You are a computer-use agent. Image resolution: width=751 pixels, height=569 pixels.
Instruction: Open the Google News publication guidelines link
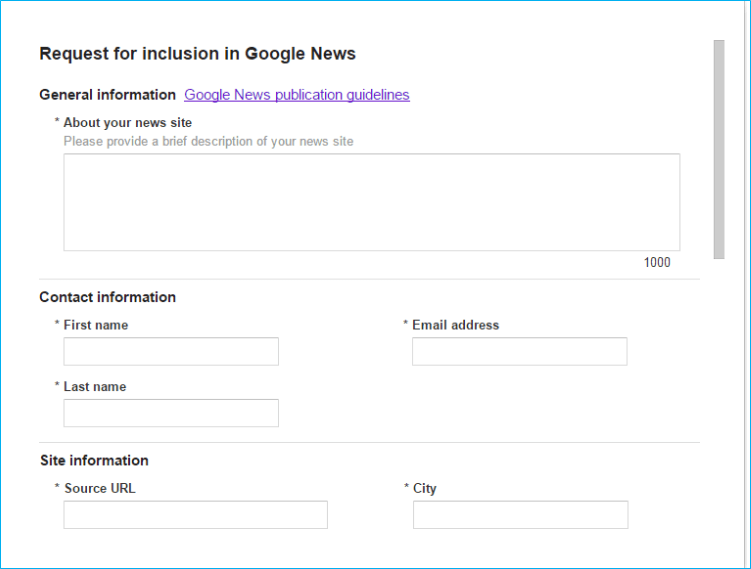pyautogui.click(x=296, y=95)
